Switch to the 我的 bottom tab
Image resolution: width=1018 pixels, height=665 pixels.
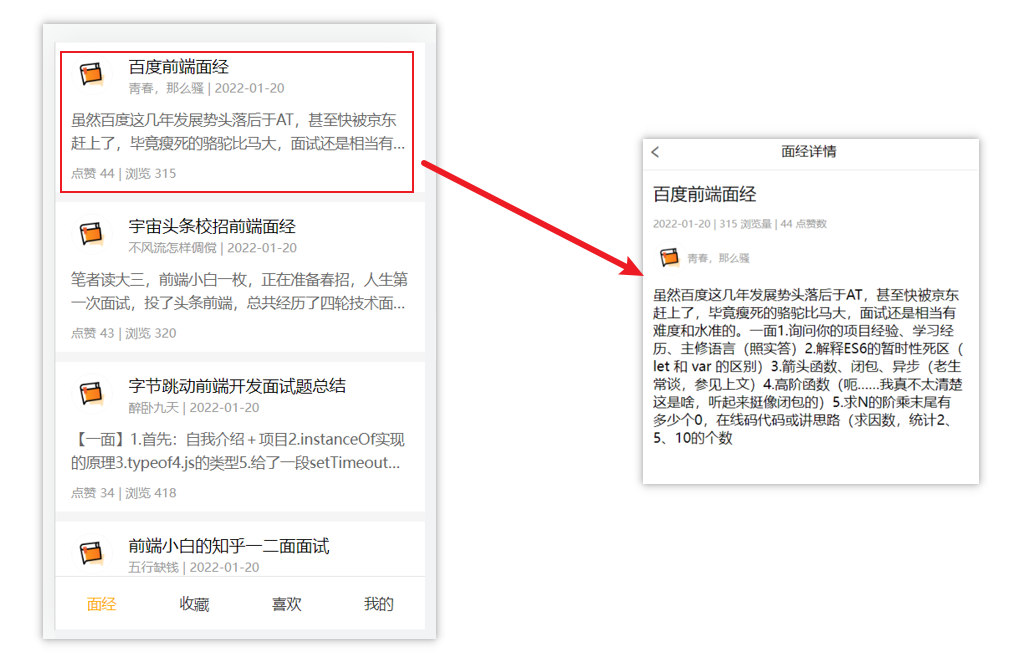coord(379,605)
